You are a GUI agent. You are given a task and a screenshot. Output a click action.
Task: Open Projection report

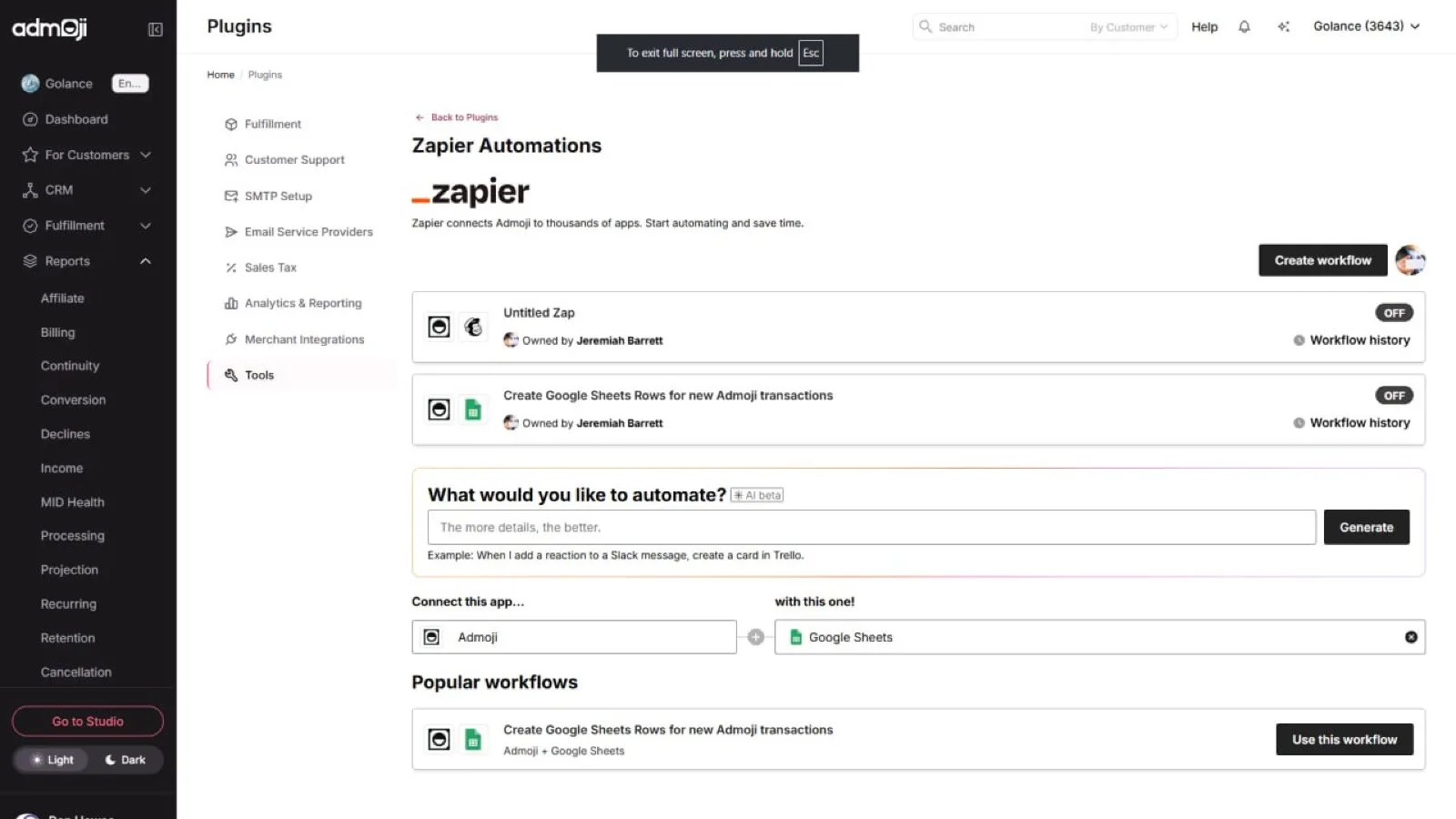point(69,570)
